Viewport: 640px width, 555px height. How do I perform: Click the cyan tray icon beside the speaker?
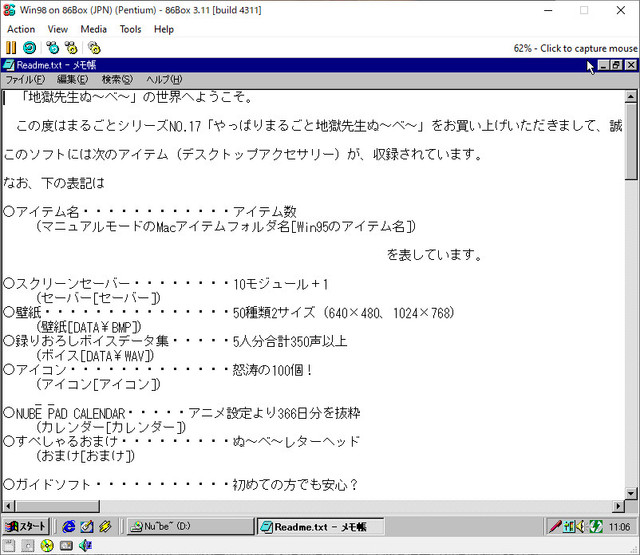pyautogui.click(x=568, y=526)
